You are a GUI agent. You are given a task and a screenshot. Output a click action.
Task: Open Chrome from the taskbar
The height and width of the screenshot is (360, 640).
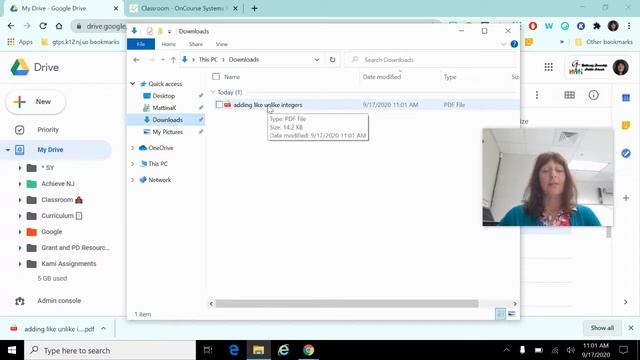tap(309, 350)
